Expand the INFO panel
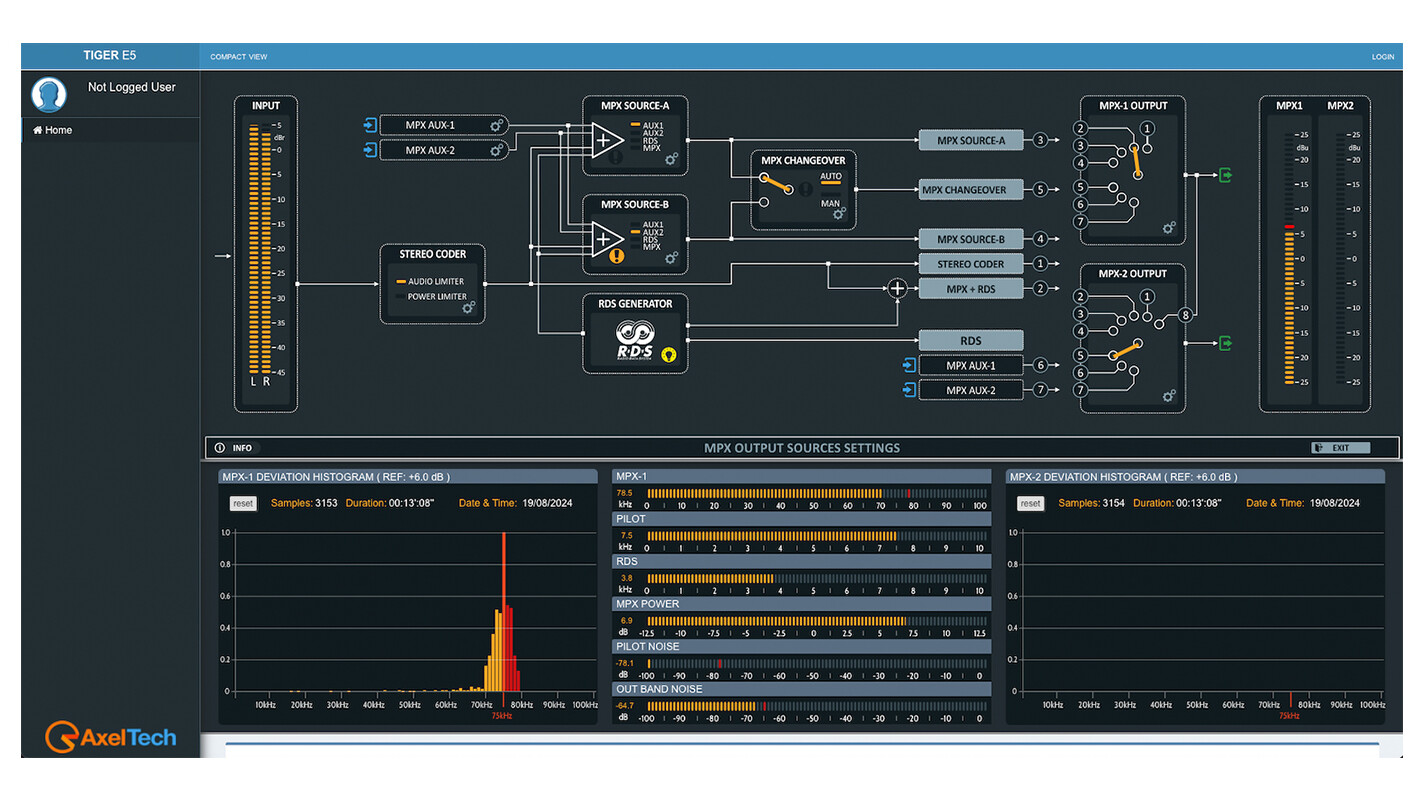The width and height of the screenshot is (1422, 800). 235,448
